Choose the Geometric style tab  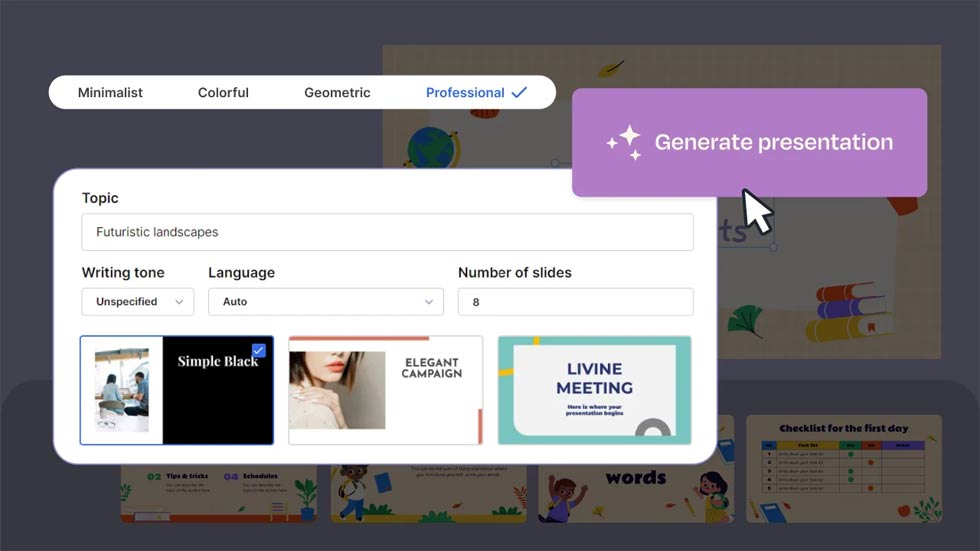pos(337,92)
